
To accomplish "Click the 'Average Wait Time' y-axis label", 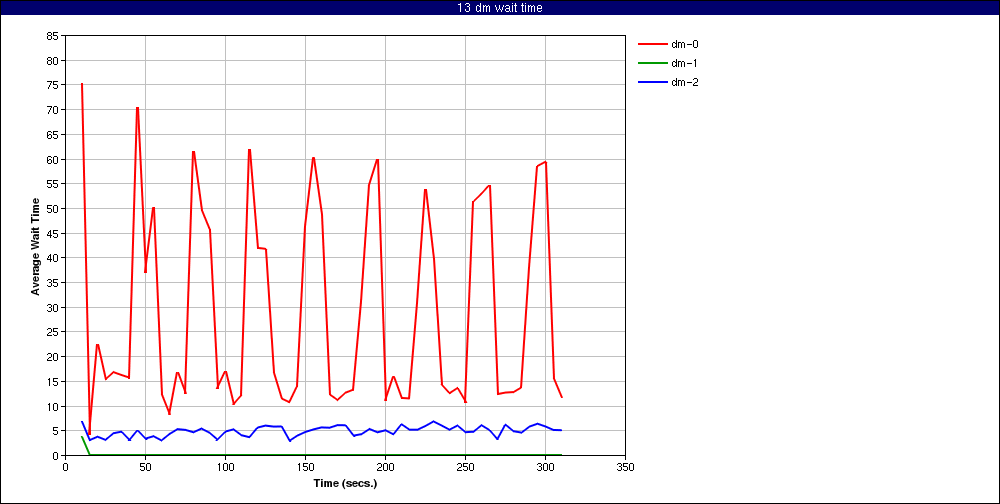I will pyautogui.click(x=36, y=246).
